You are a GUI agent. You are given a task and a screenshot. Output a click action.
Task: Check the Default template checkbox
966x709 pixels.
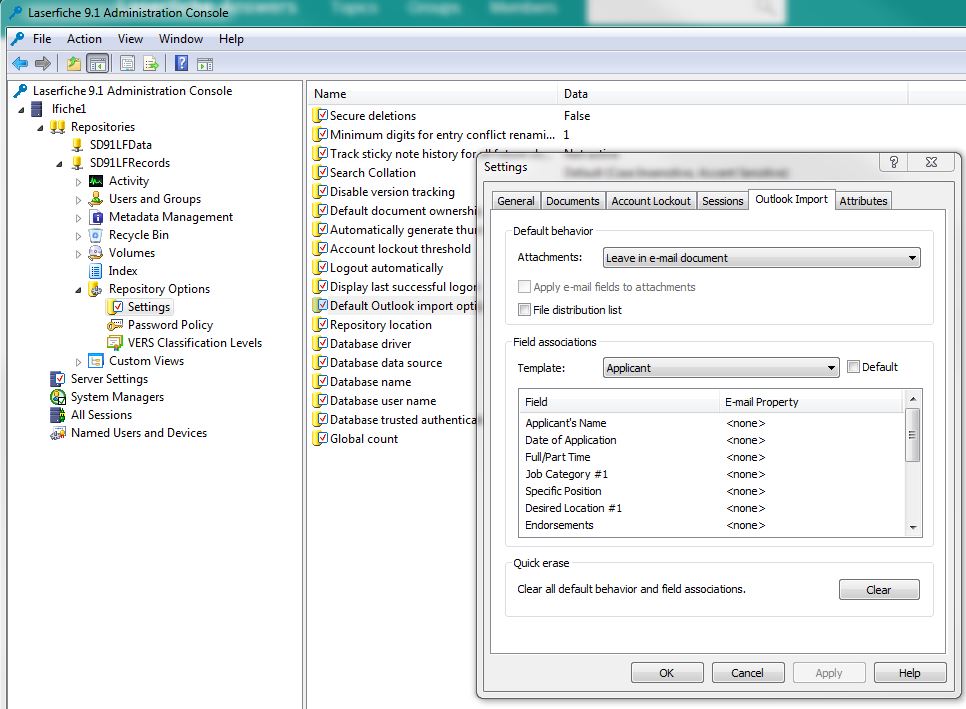[853, 367]
